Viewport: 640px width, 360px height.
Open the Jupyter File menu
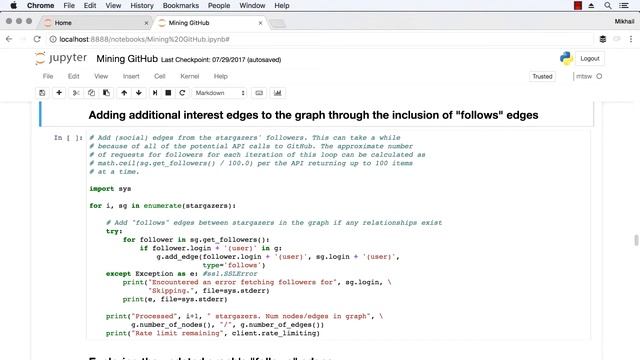click(x=48, y=76)
